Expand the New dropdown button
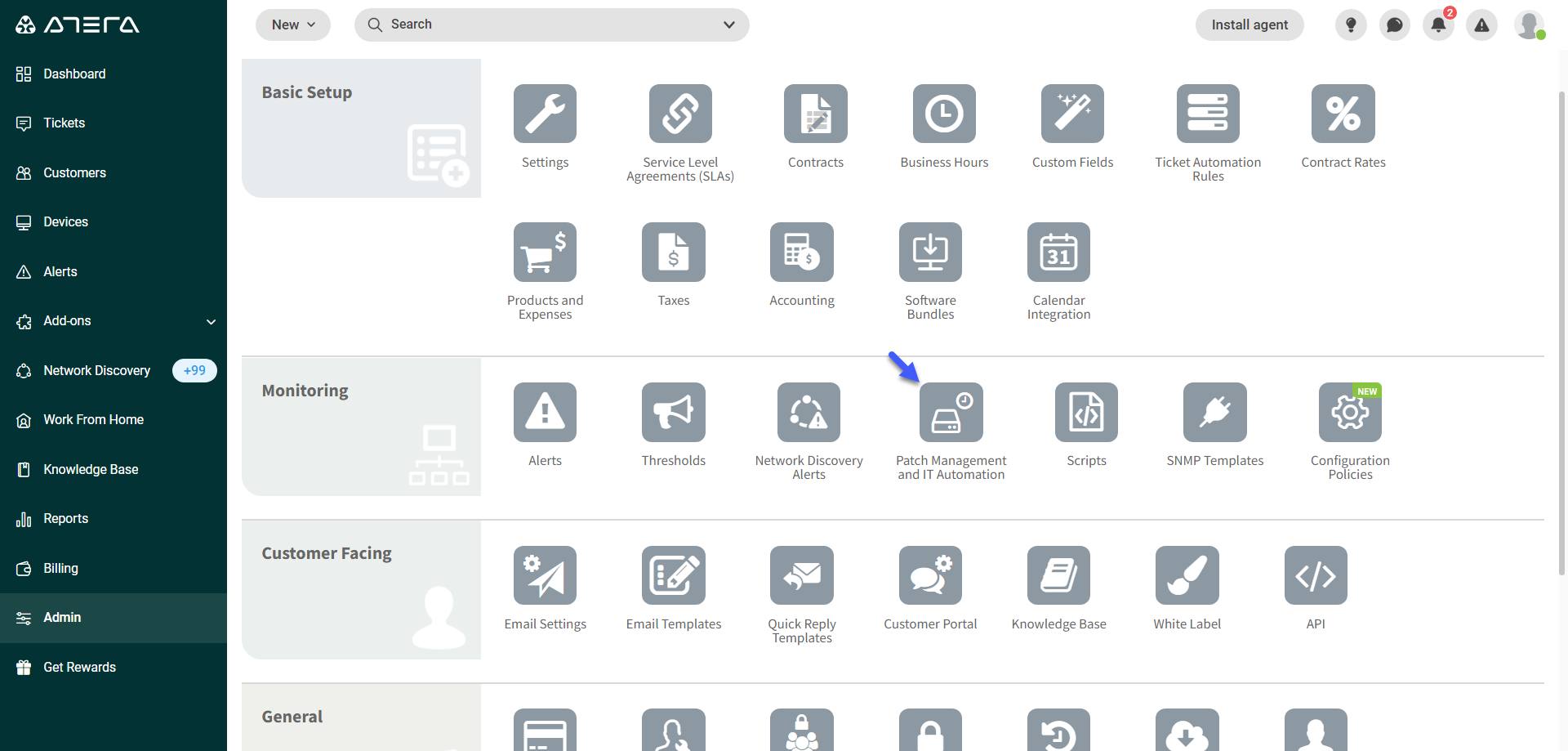 click(x=293, y=25)
